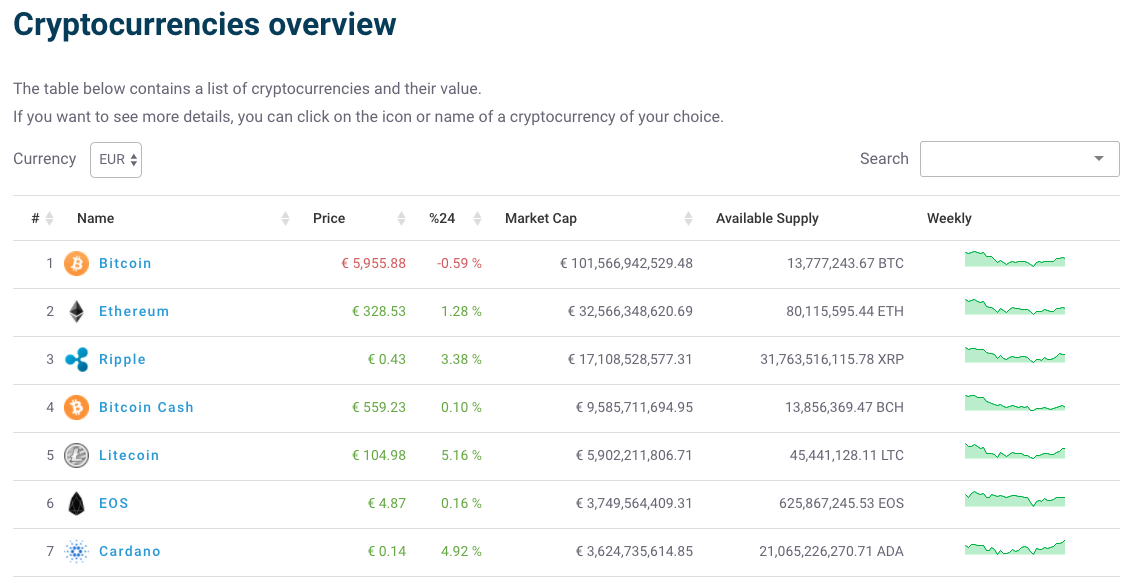Click the Name column header
This screenshot has width=1136, height=586.
96,218
